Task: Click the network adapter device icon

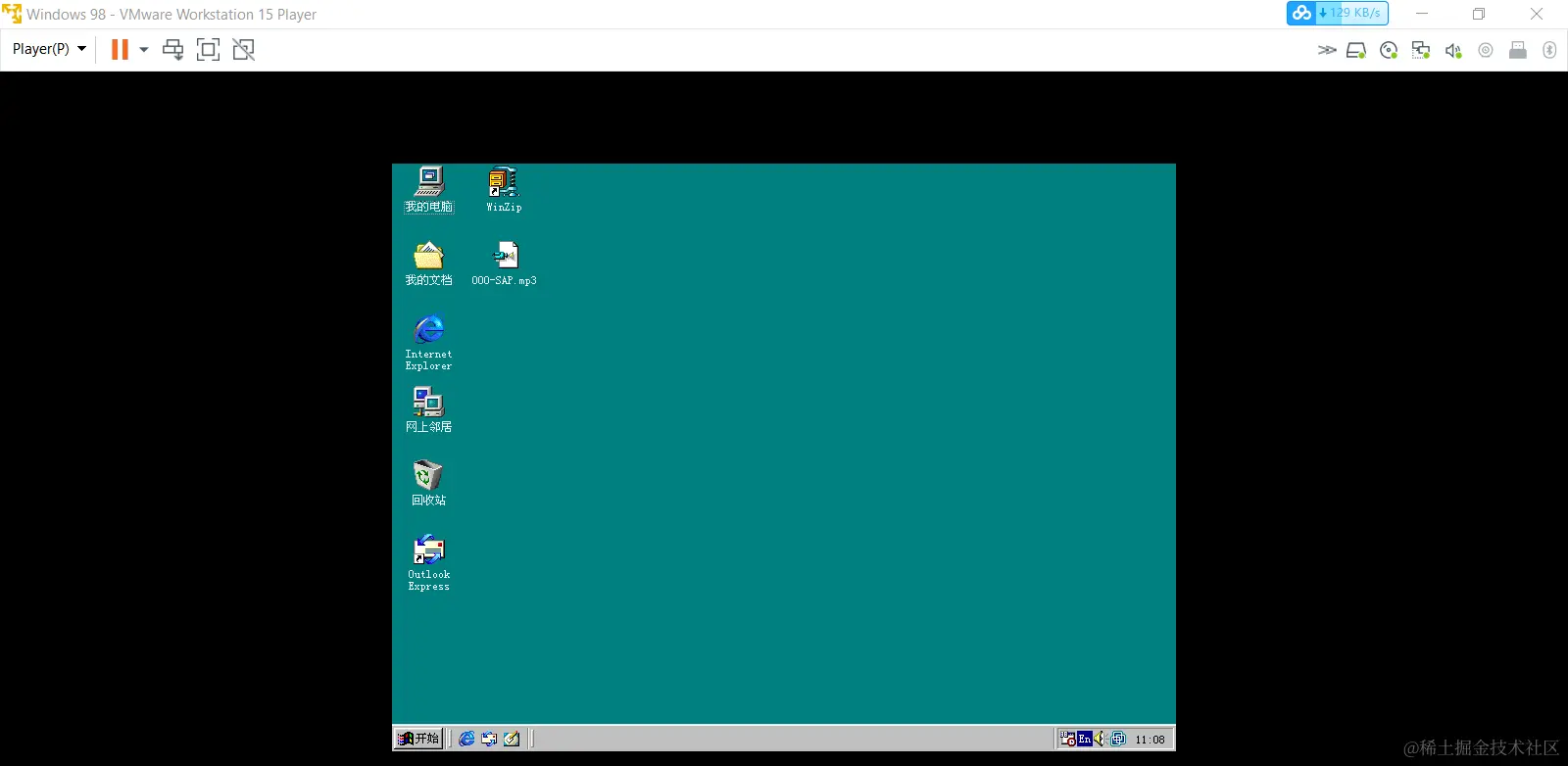Action: (x=1421, y=50)
